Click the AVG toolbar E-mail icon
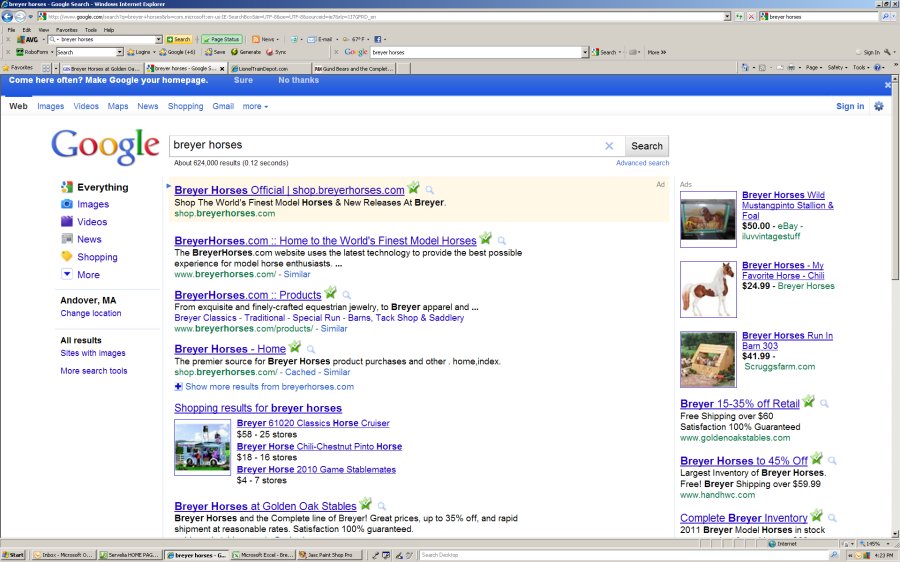Viewport: 900px width, 562px height. click(320, 39)
